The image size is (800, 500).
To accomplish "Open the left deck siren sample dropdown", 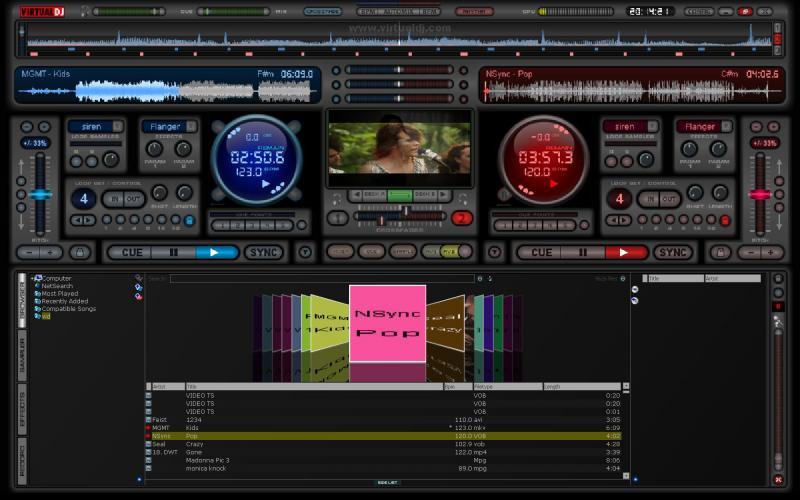I will pos(118,127).
